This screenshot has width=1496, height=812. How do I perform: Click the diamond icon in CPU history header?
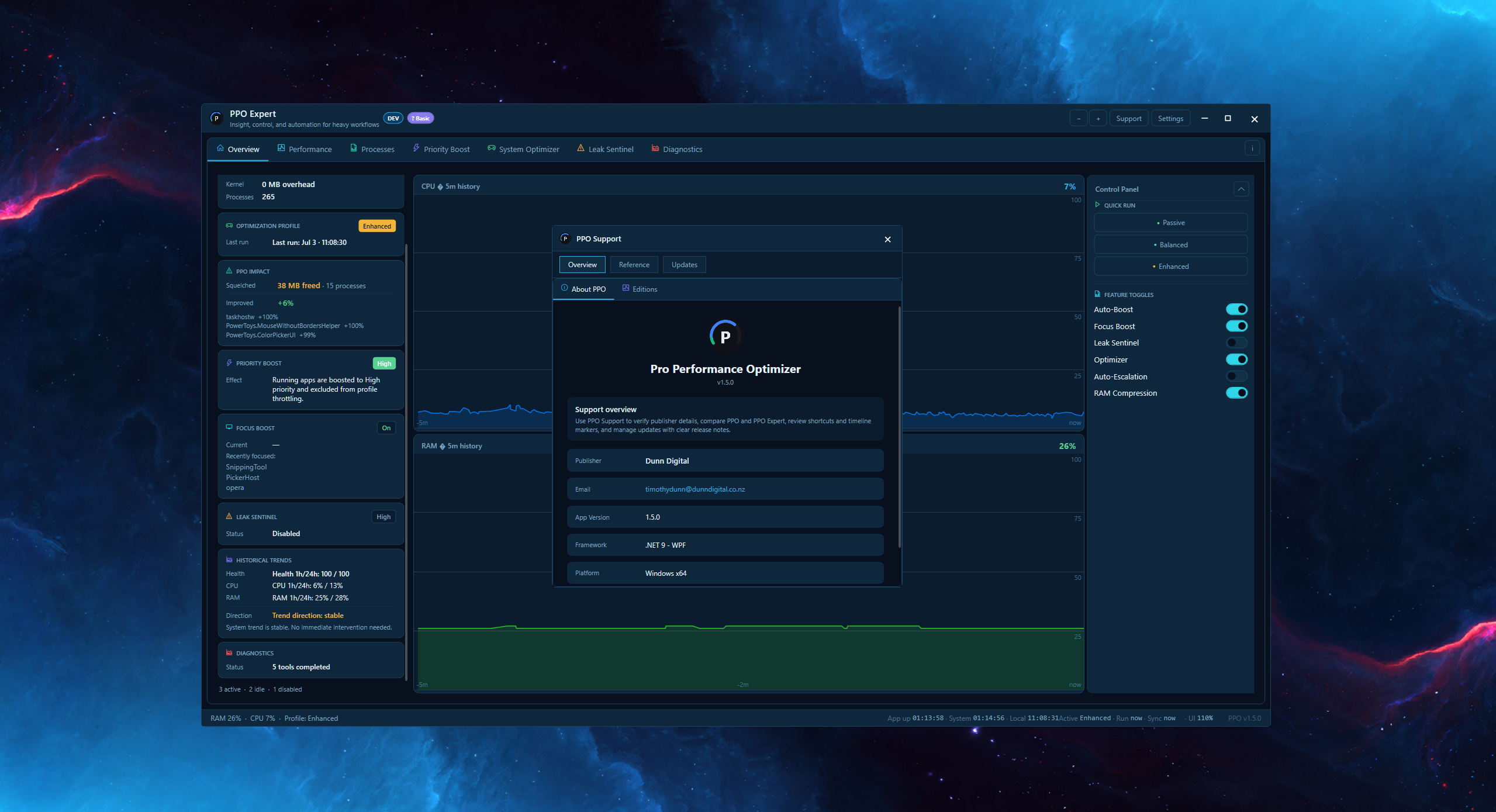coord(440,187)
